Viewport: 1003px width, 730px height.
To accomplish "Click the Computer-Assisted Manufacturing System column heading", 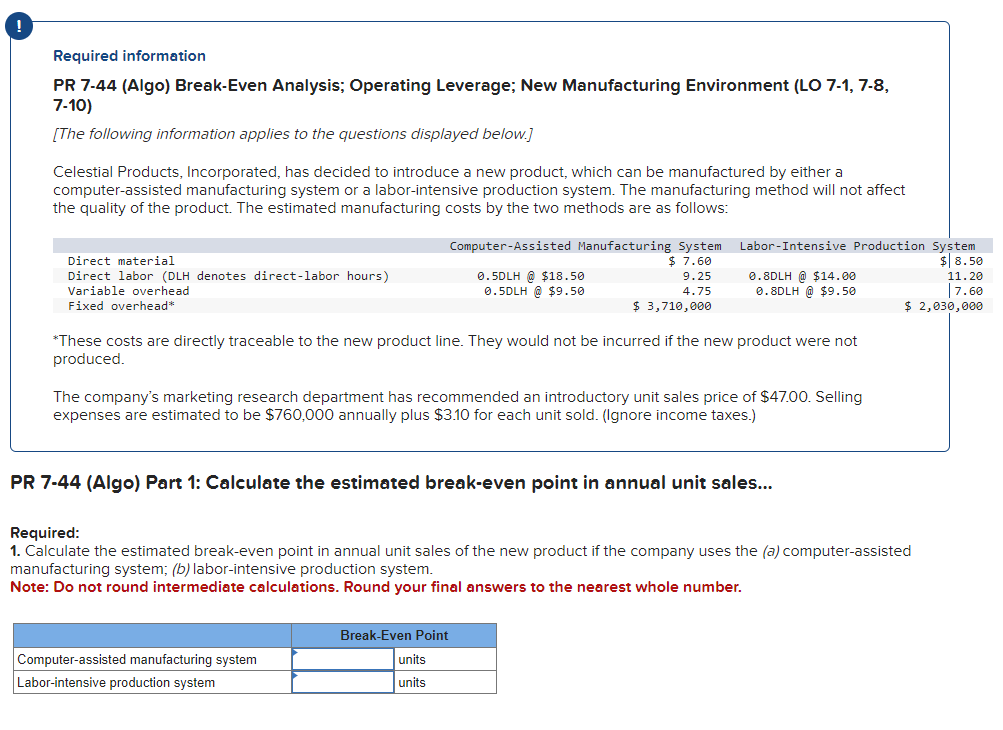I will [588, 246].
